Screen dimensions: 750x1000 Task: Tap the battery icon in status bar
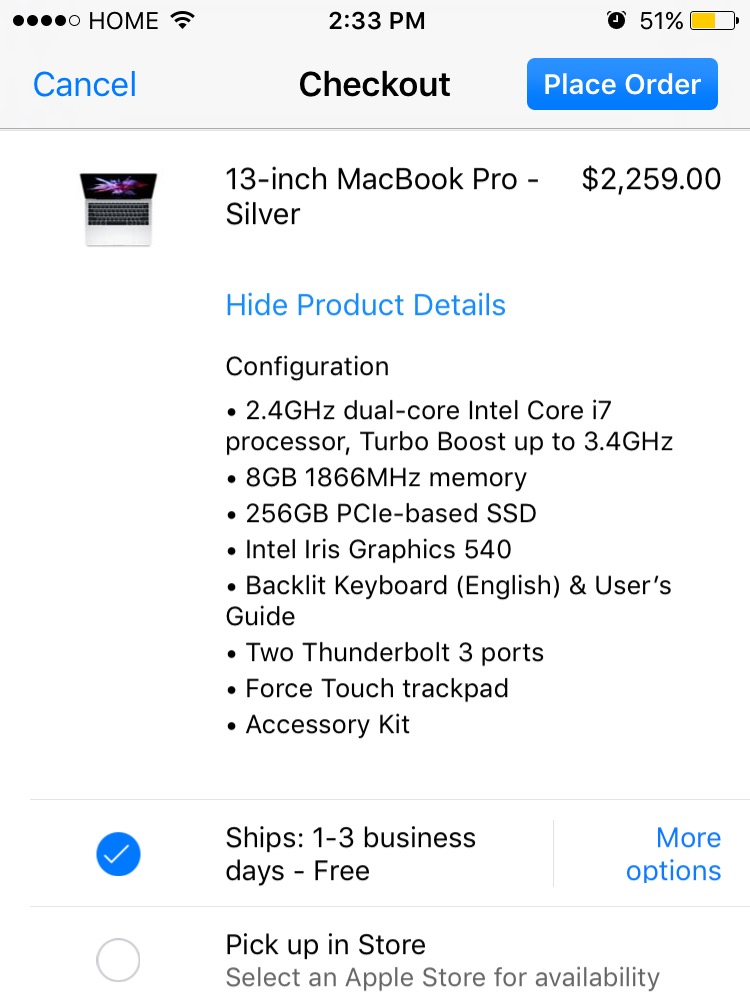point(718,20)
